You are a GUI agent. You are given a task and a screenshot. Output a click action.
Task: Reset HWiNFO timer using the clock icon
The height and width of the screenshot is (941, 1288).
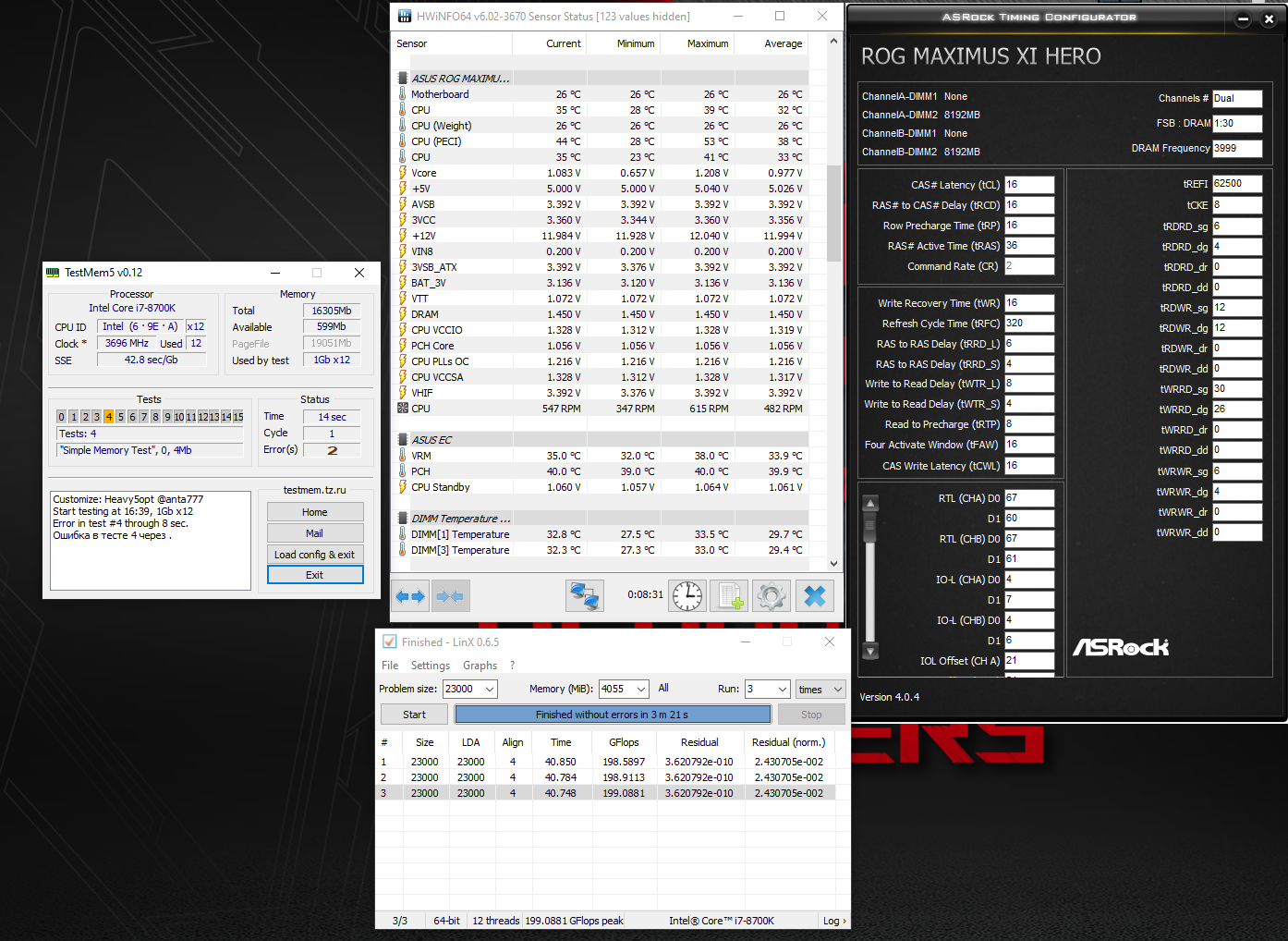(x=687, y=596)
